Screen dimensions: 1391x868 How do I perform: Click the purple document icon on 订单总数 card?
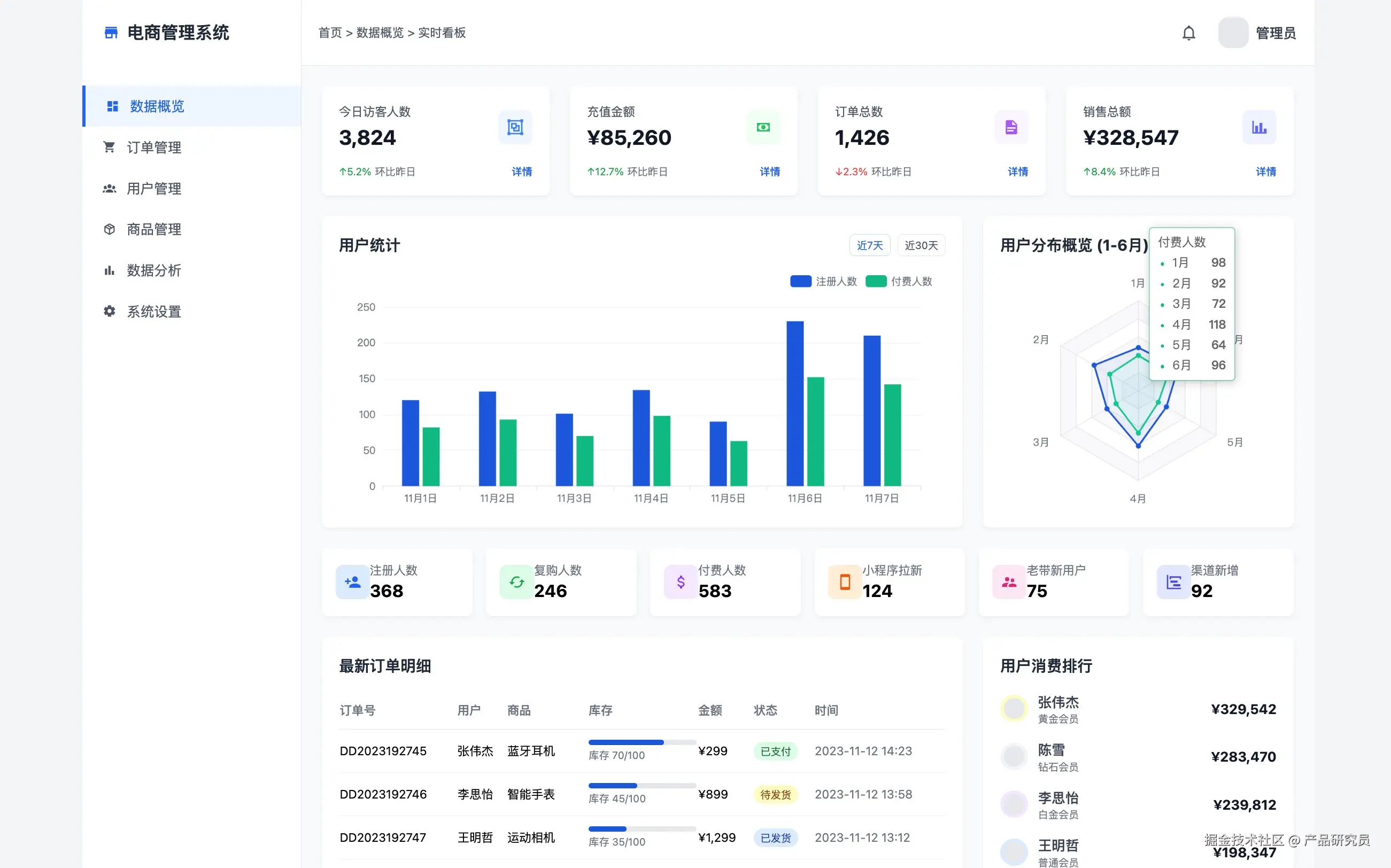tap(1011, 127)
